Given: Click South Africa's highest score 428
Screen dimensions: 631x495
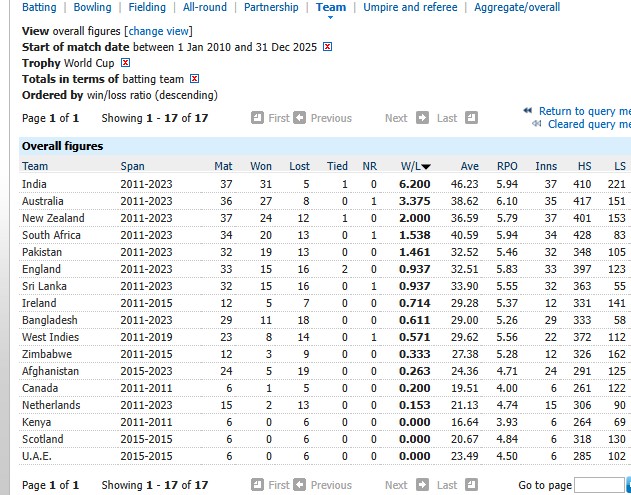Looking at the screenshot, I should pyautogui.click(x=582, y=235).
